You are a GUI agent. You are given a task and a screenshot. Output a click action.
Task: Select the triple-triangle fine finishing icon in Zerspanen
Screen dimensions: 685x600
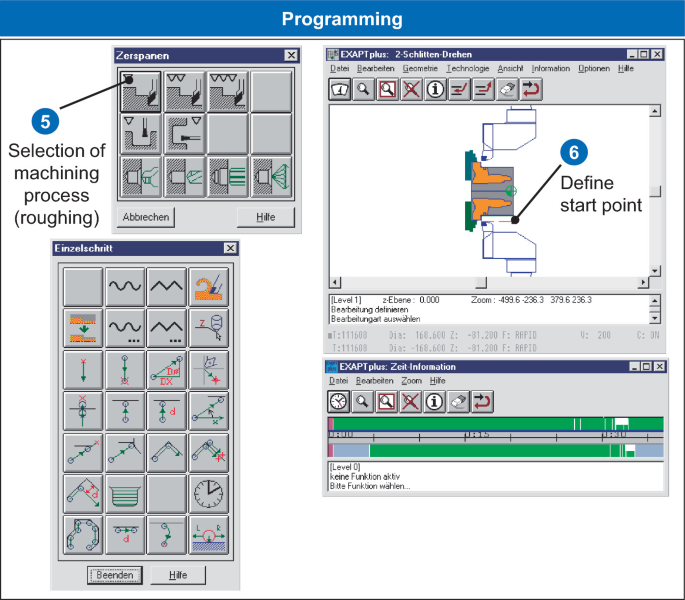point(228,91)
